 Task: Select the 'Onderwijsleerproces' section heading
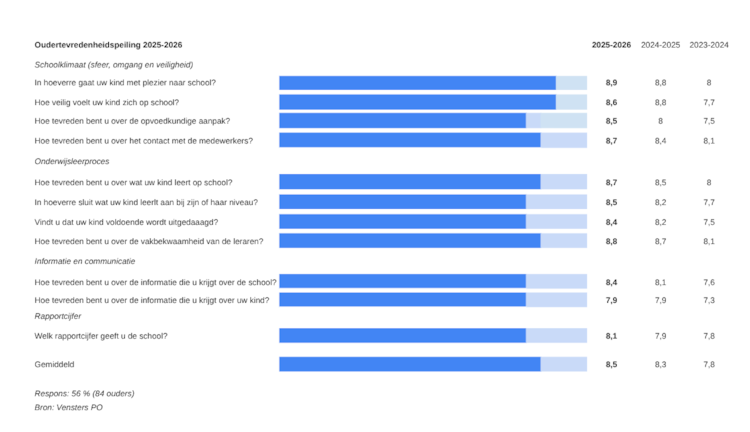click(x=72, y=161)
